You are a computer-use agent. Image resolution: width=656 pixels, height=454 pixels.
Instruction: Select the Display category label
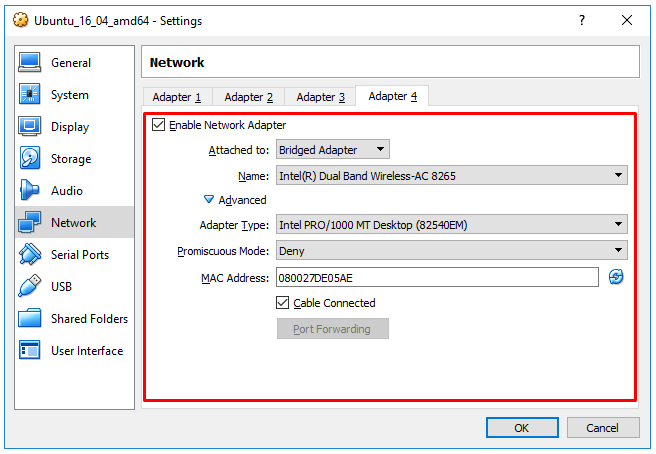click(70, 127)
